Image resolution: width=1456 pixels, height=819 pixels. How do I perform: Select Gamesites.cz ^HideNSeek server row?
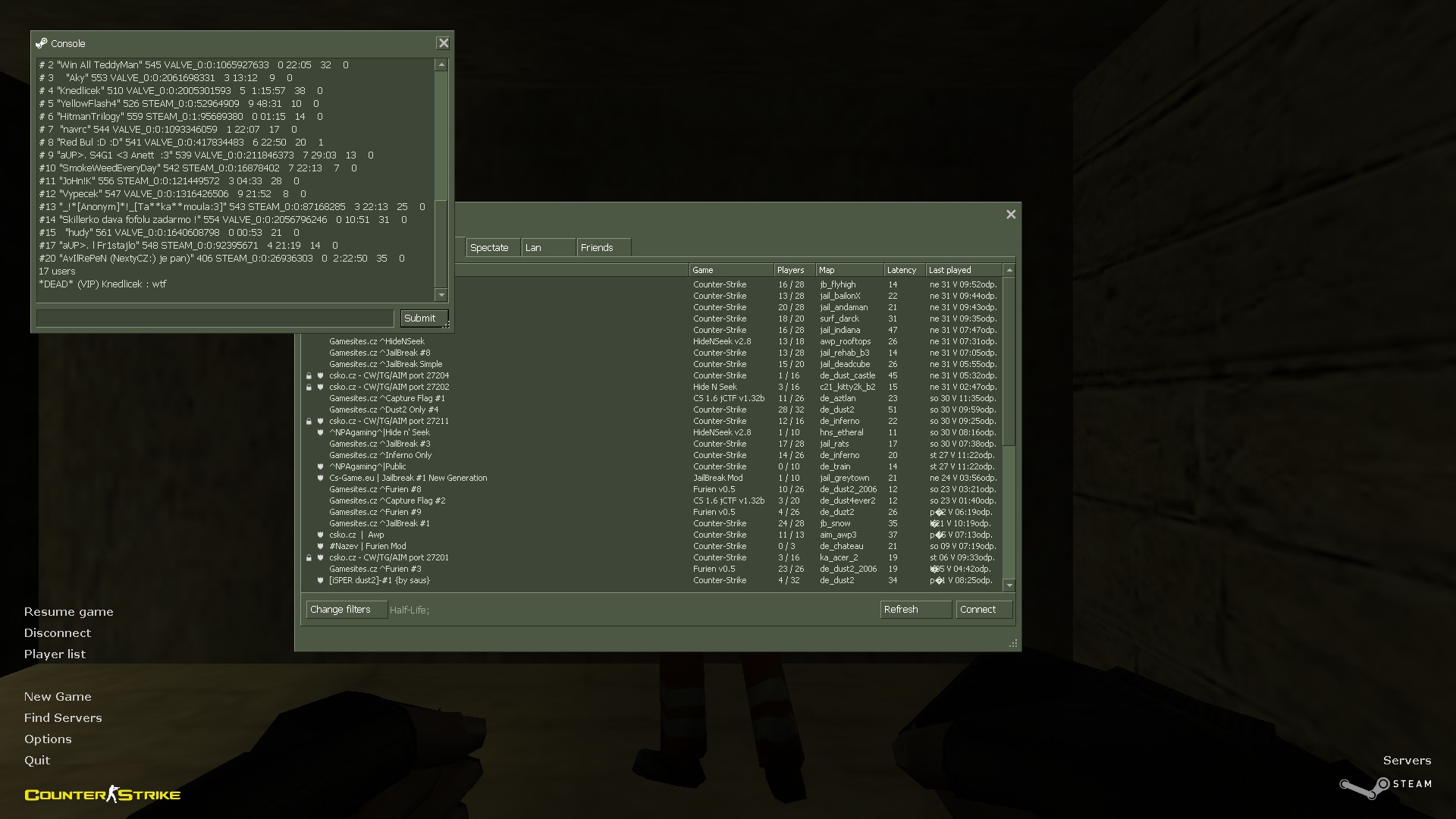point(652,342)
